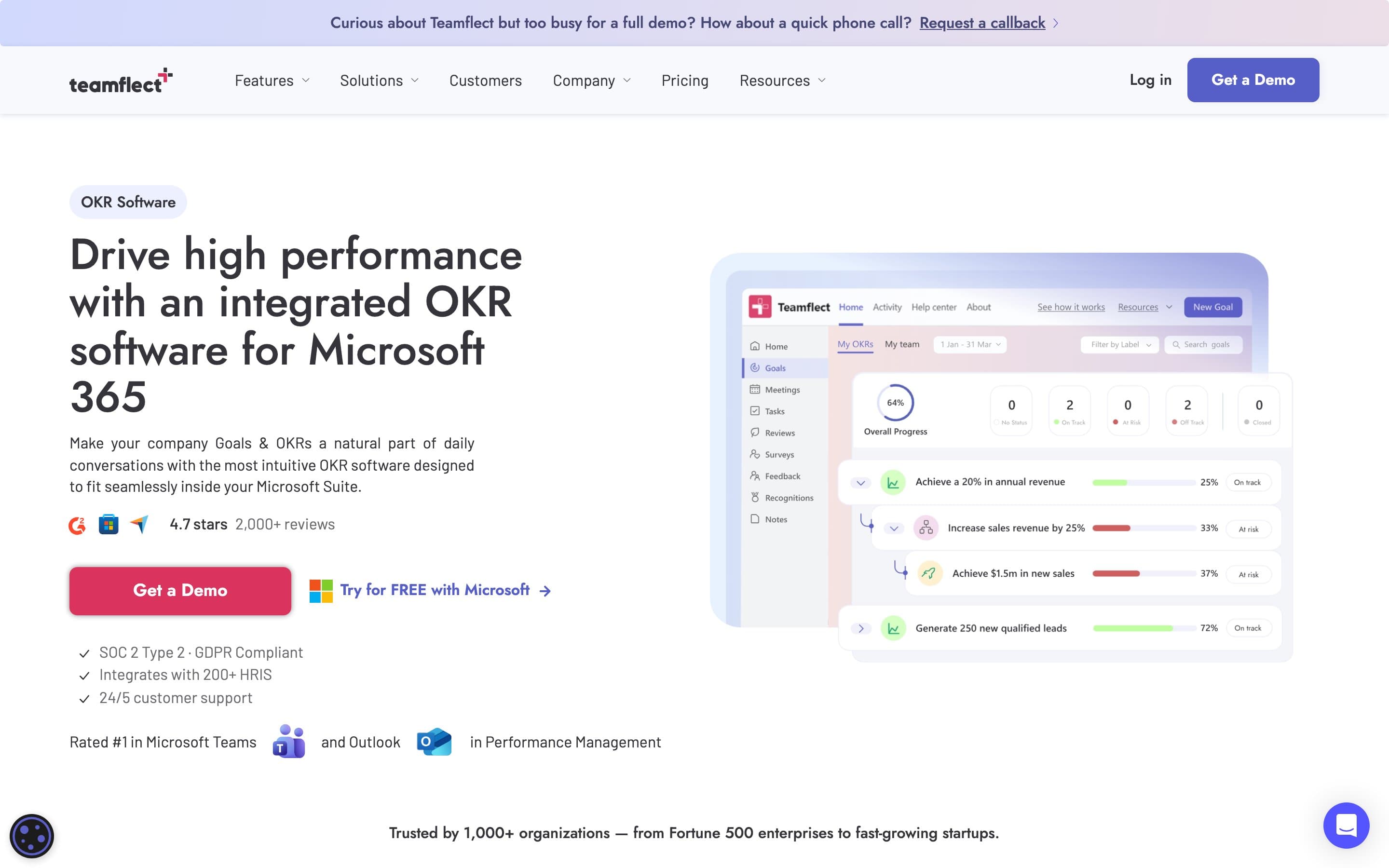This screenshot has width=1389, height=868.
Task: Click the Microsoft four-color logo icon
Action: (321, 591)
